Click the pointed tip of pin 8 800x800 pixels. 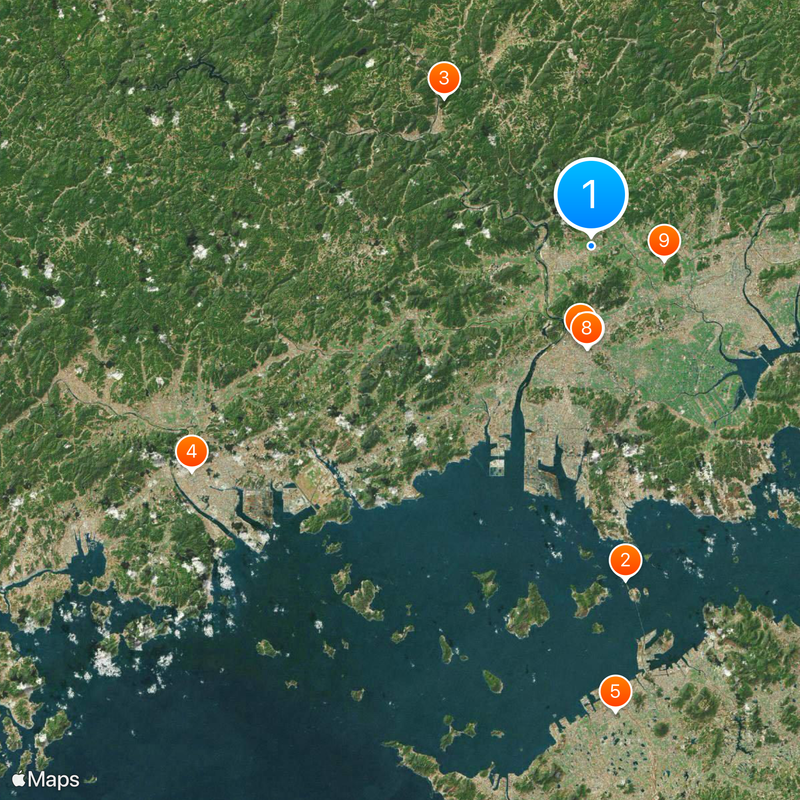pyautogui.click(x=587, y=348)
